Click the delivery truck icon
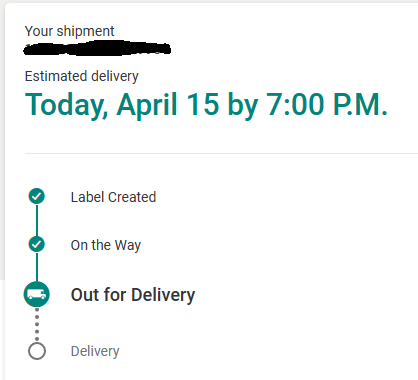The image size is (418, 380). pos(37,294)
